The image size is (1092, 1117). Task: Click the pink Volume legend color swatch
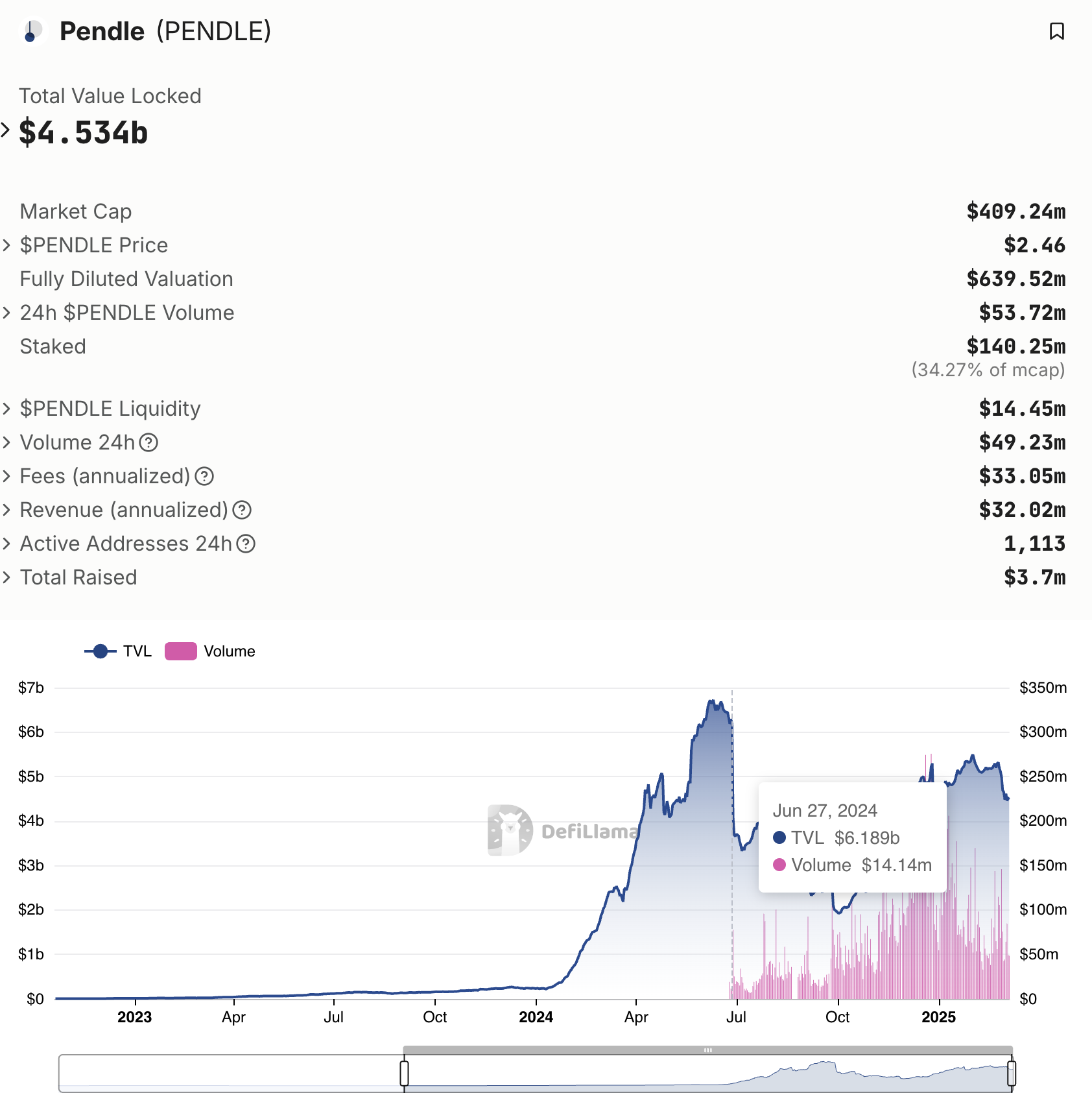181,651
